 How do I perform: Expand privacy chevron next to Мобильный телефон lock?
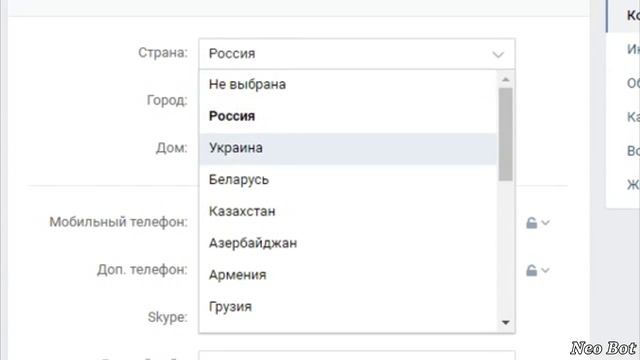tap(545, 223)
